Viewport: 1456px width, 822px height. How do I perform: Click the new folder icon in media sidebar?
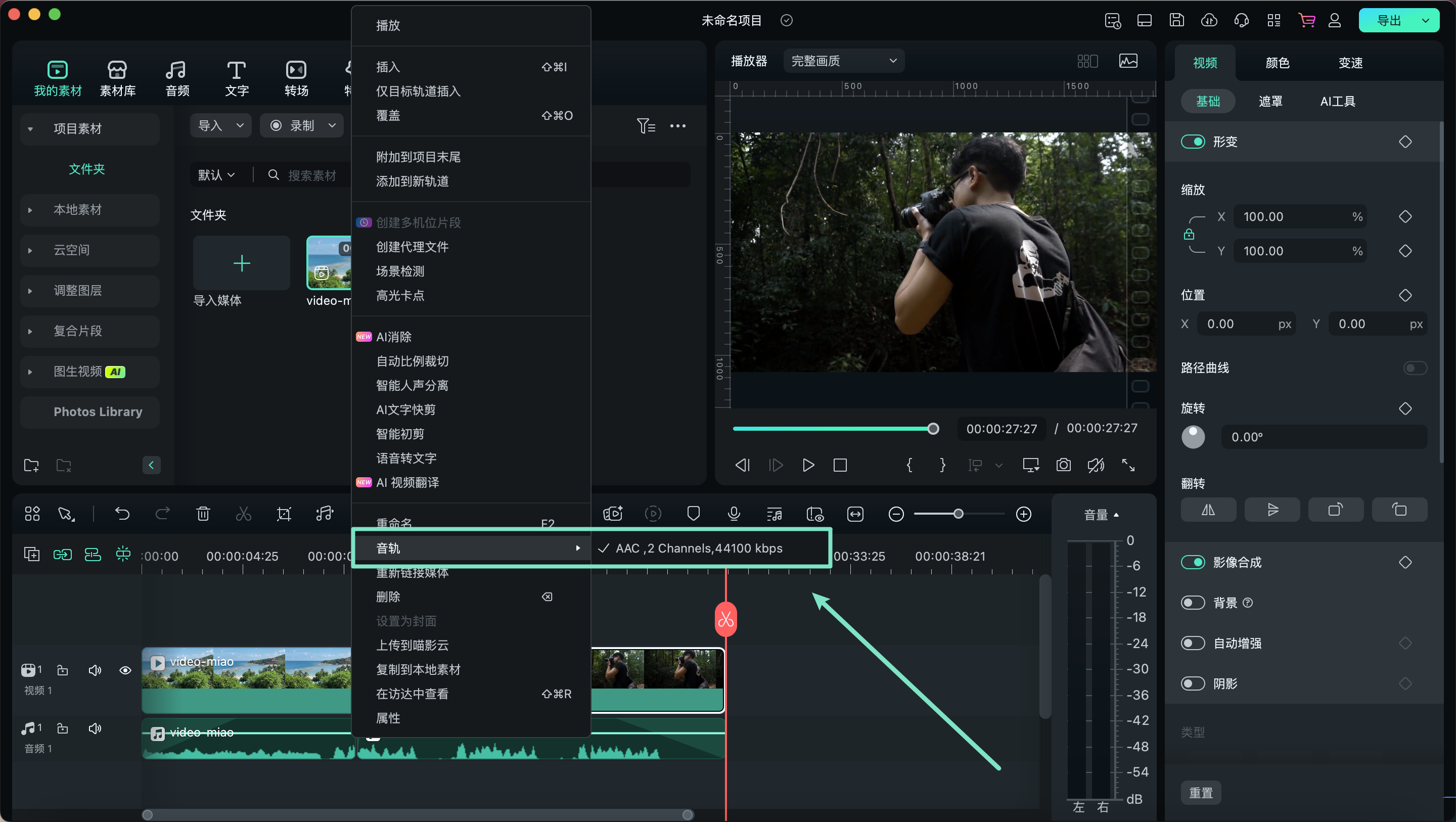coord(31,465)
